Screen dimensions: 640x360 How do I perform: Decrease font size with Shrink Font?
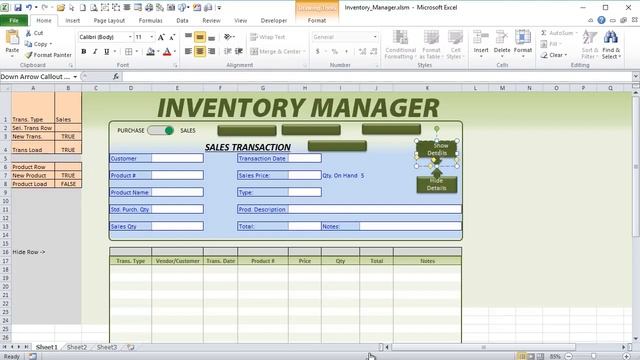(172, 37)
